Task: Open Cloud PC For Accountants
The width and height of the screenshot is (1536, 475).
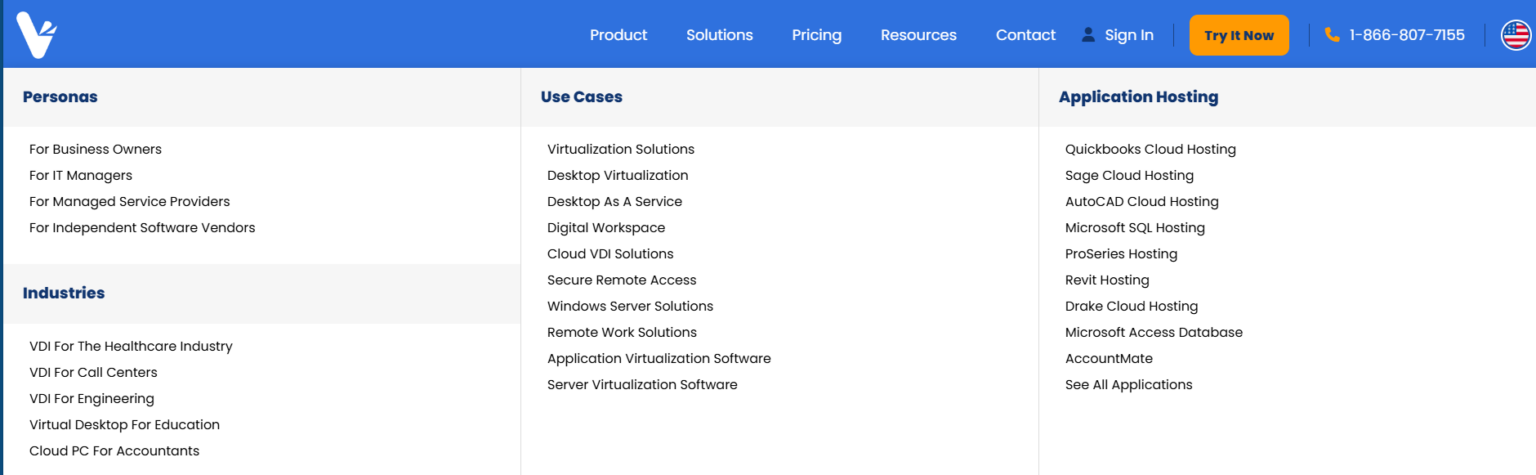Action: [114, 451]
